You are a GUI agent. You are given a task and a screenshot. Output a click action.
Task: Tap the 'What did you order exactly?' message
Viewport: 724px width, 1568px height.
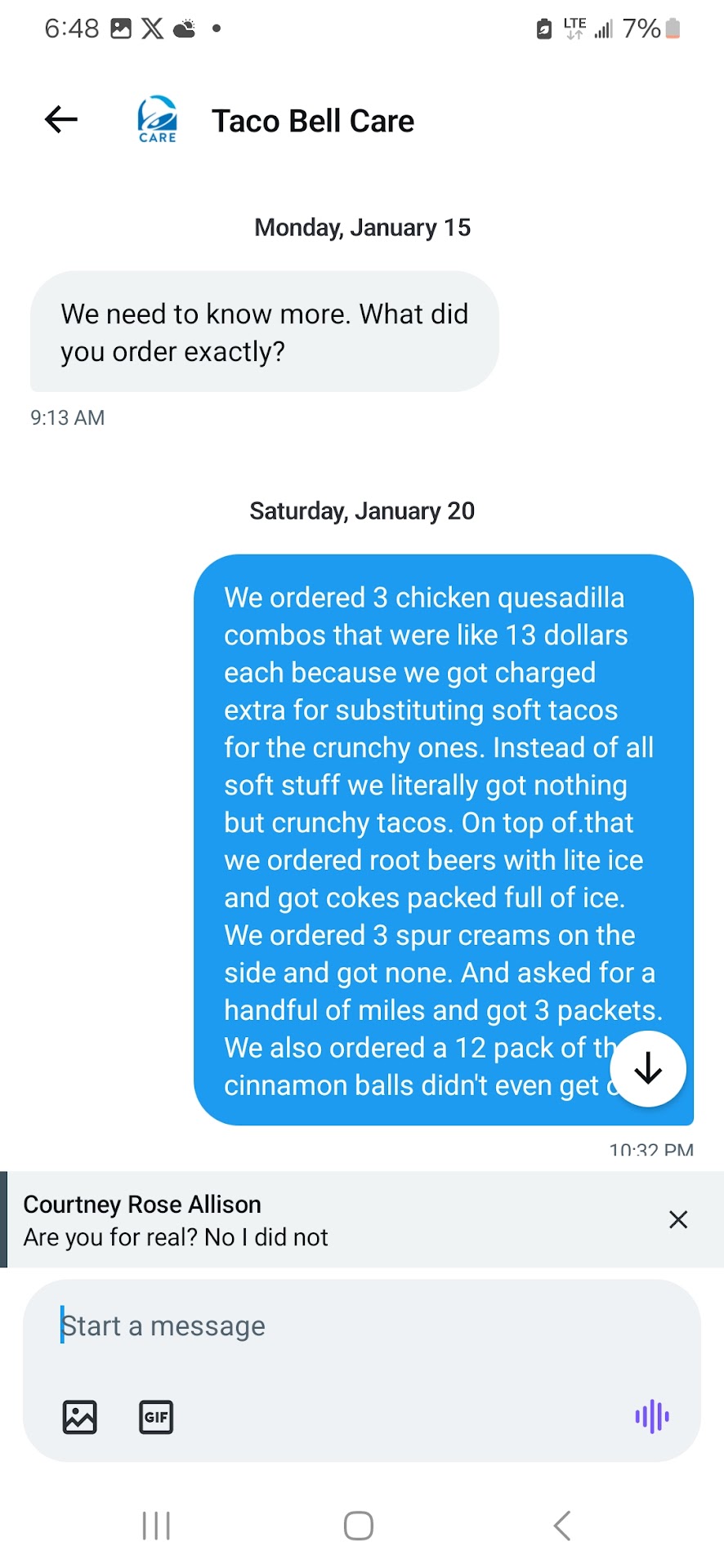[264, 332]
